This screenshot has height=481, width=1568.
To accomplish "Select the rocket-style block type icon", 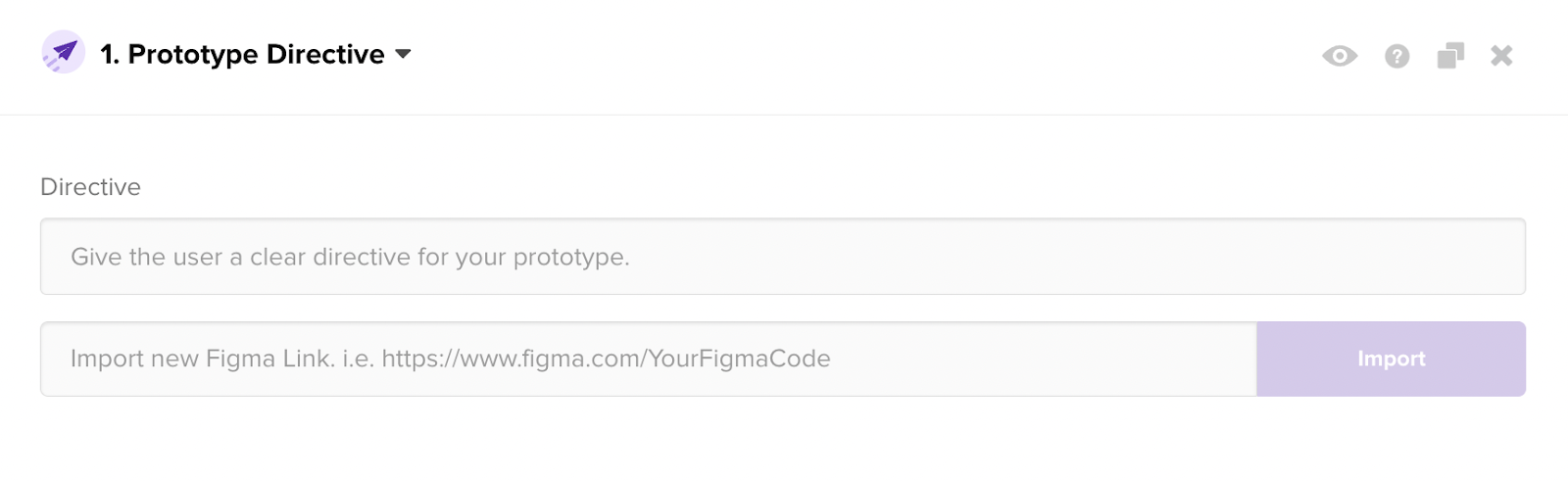I will click(x=64, y=53).
